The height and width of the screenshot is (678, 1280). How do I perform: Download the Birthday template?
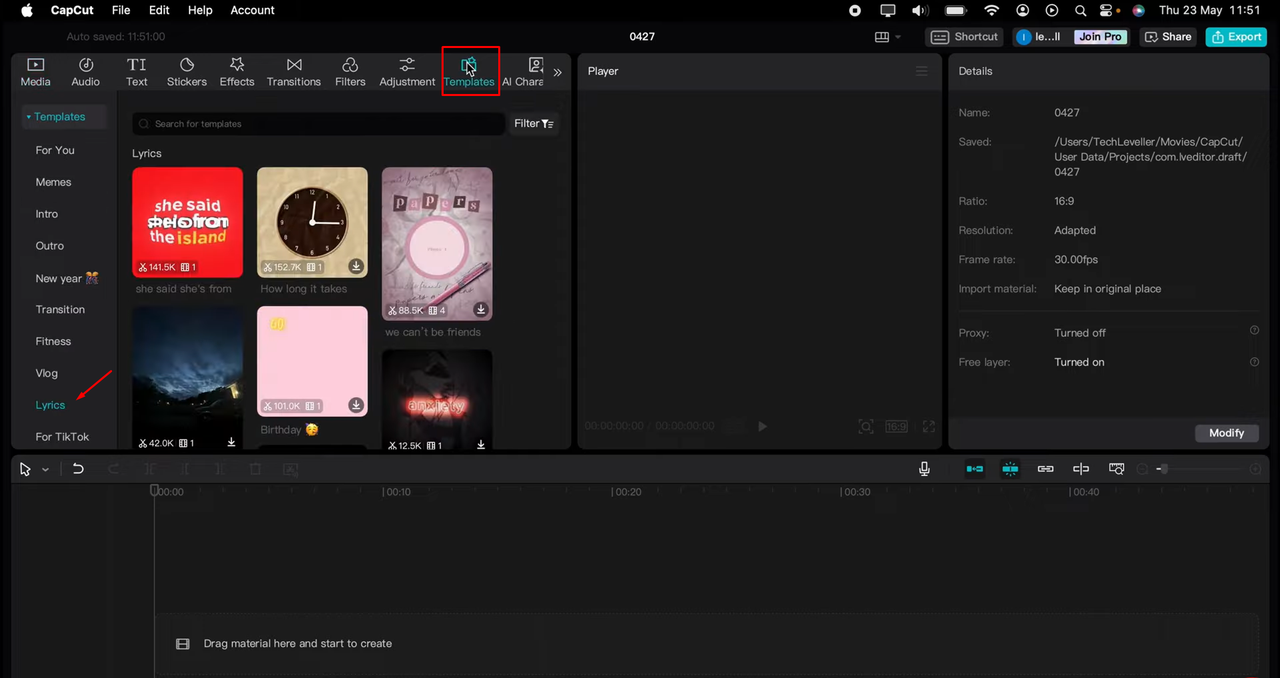point(356,405)
